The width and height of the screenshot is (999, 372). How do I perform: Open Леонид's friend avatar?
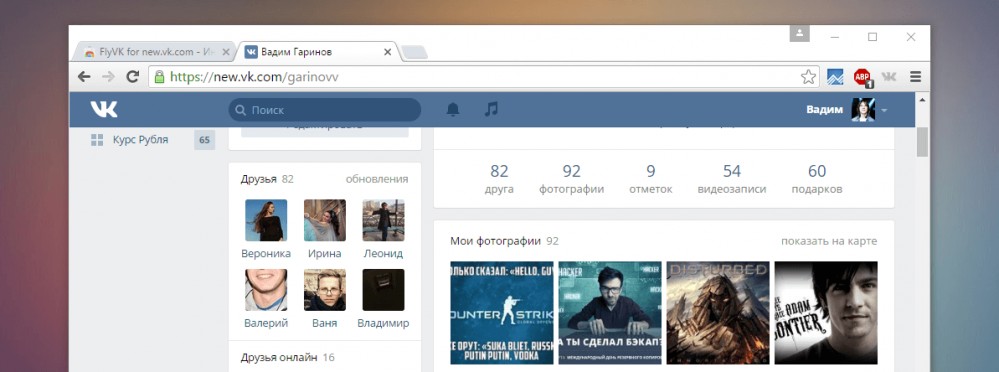click(x=384, y=220)
